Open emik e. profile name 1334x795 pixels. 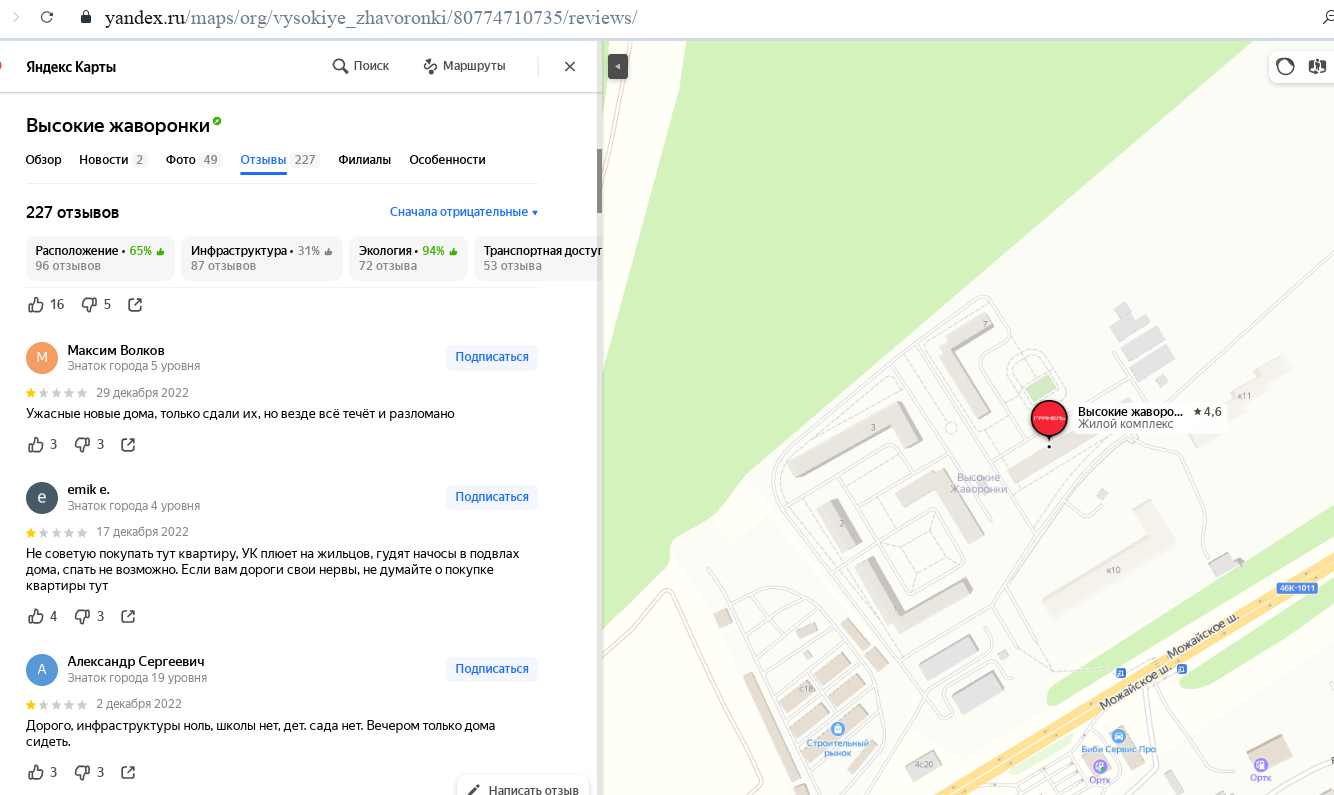pos(88,489)
